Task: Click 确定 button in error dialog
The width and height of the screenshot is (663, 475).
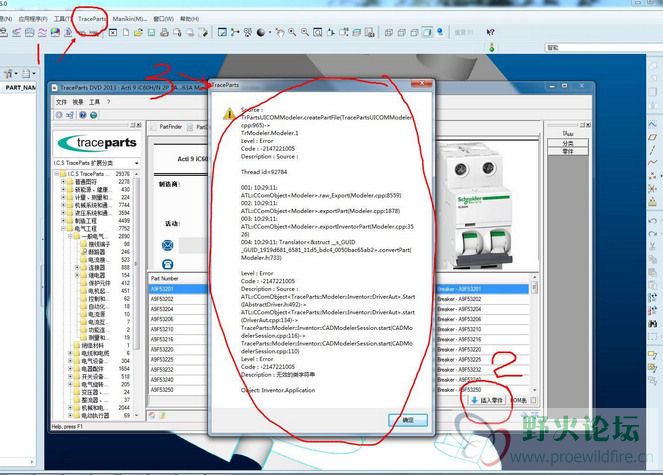Action: (x=408, y=420)
